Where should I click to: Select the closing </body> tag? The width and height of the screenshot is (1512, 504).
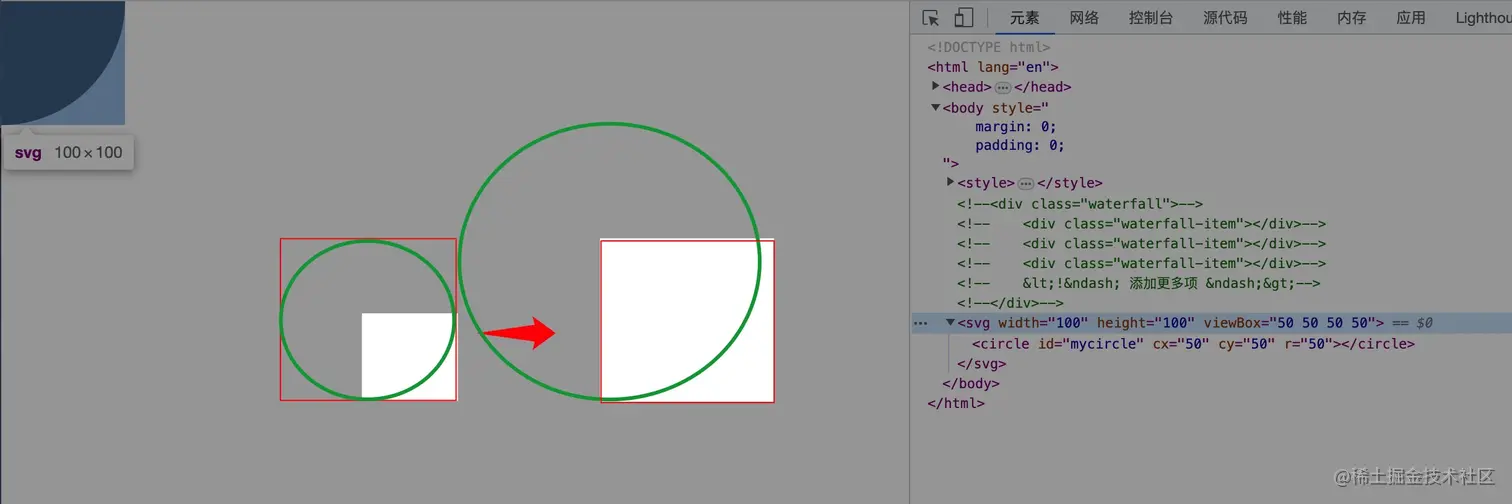coord(971,383)
